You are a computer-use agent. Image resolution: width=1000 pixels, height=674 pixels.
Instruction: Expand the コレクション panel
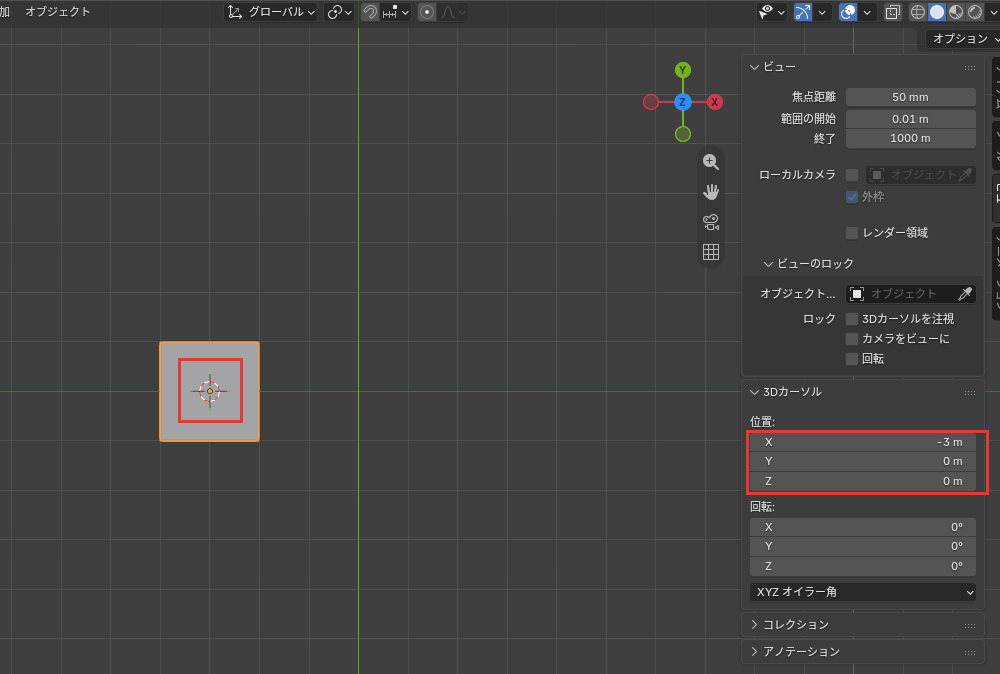[x=754, y=625]
